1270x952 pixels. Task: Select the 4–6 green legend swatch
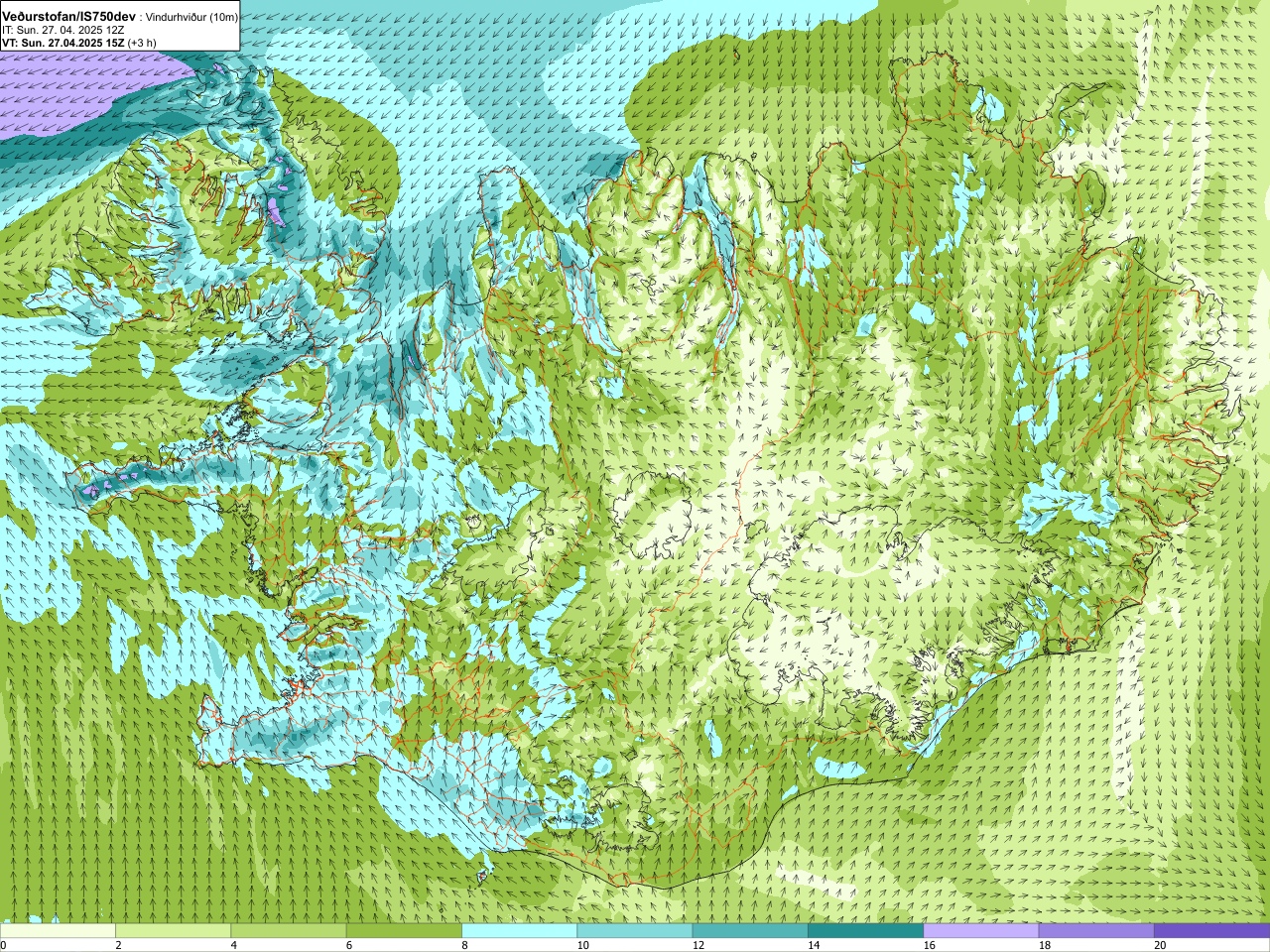(x=289, y=931)
